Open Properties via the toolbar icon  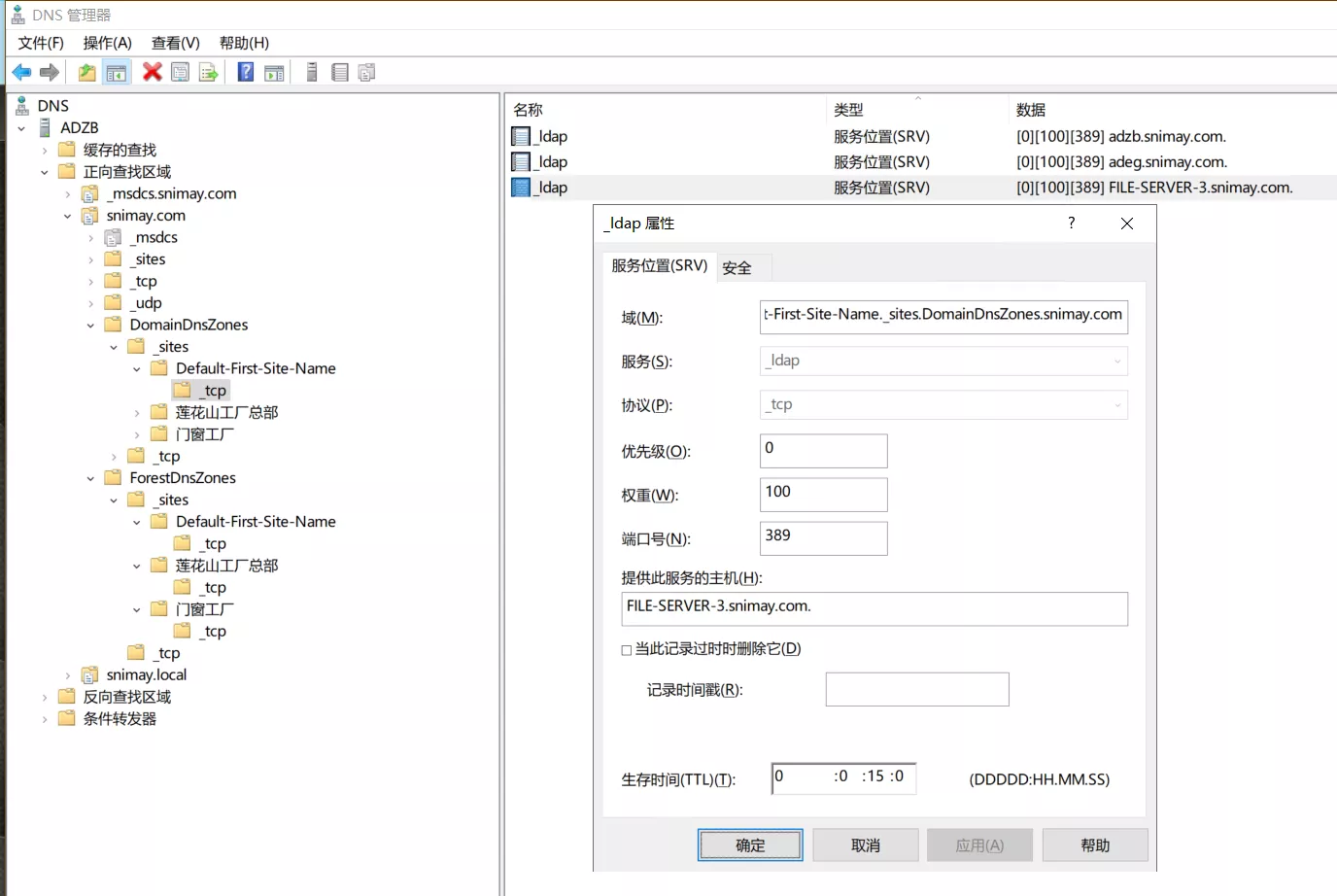click(180, 72)
